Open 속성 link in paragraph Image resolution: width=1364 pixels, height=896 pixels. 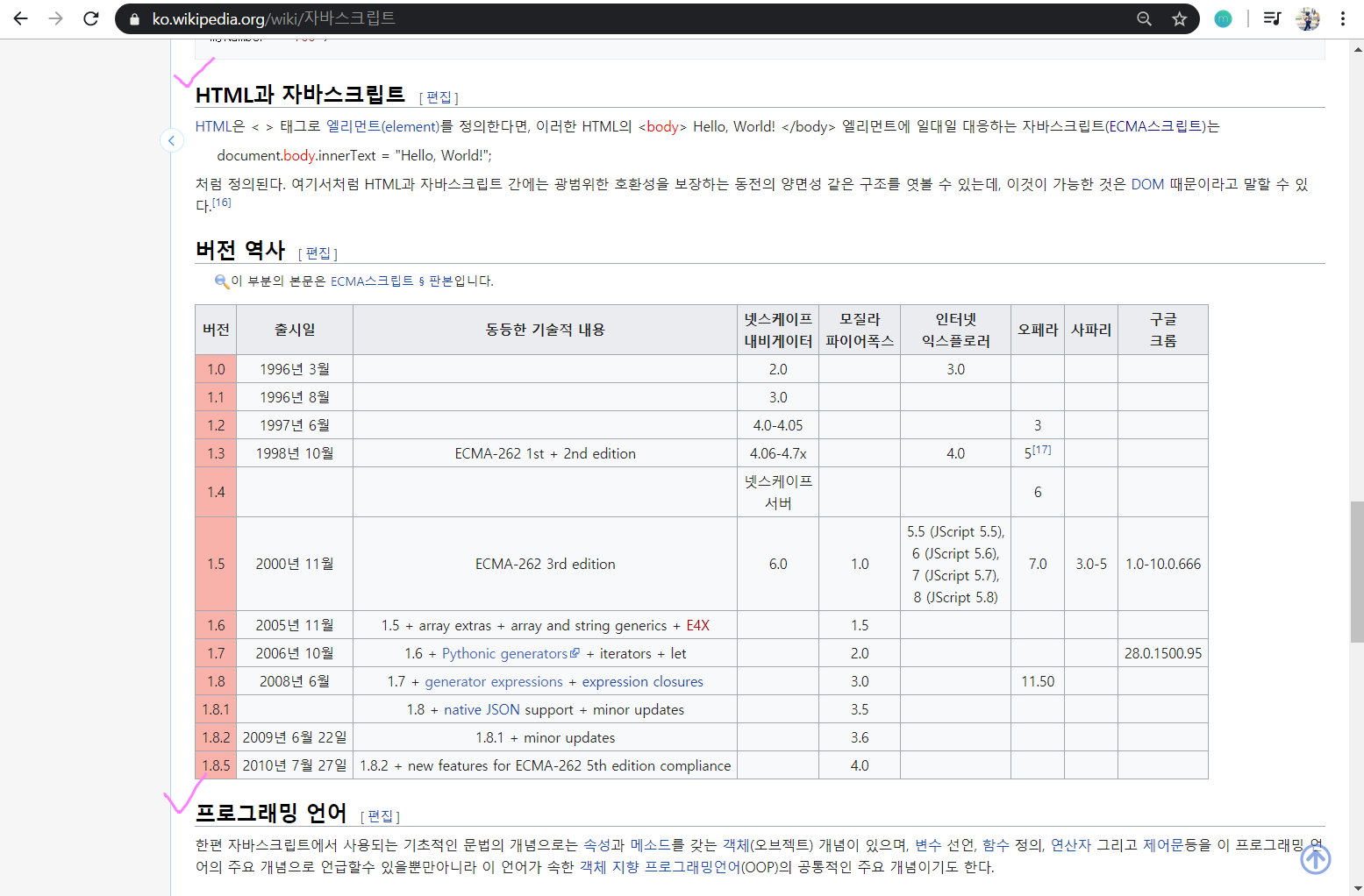tap(596, 844)
